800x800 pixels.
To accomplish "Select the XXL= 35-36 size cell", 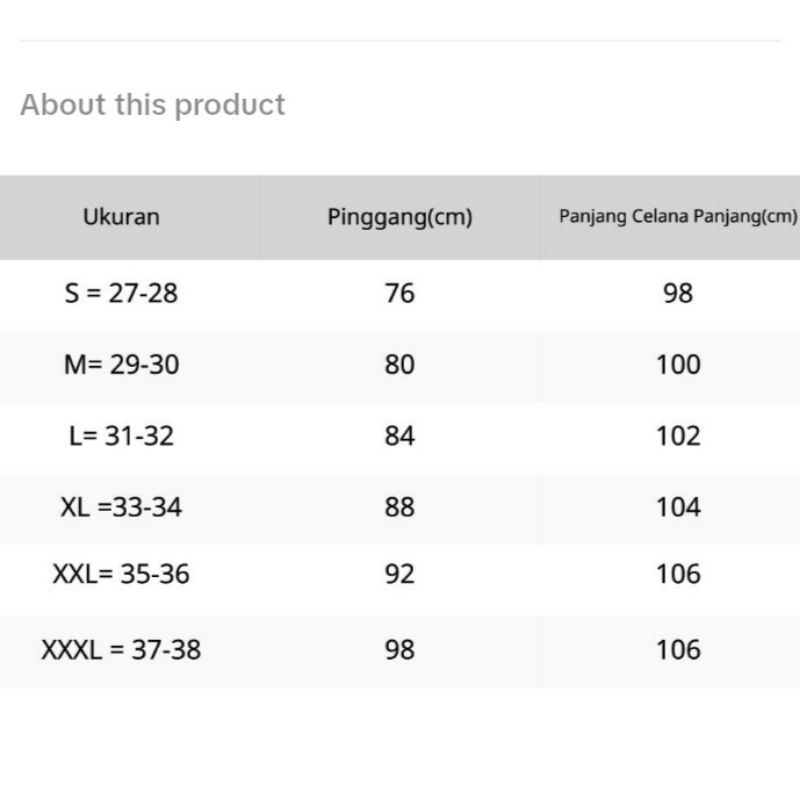I will [x=121, y=574].
